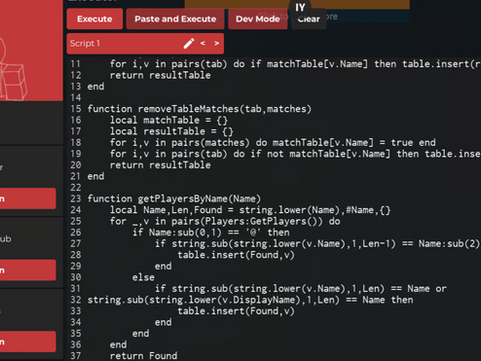Click the else keyword on line 30

point(143,277)
